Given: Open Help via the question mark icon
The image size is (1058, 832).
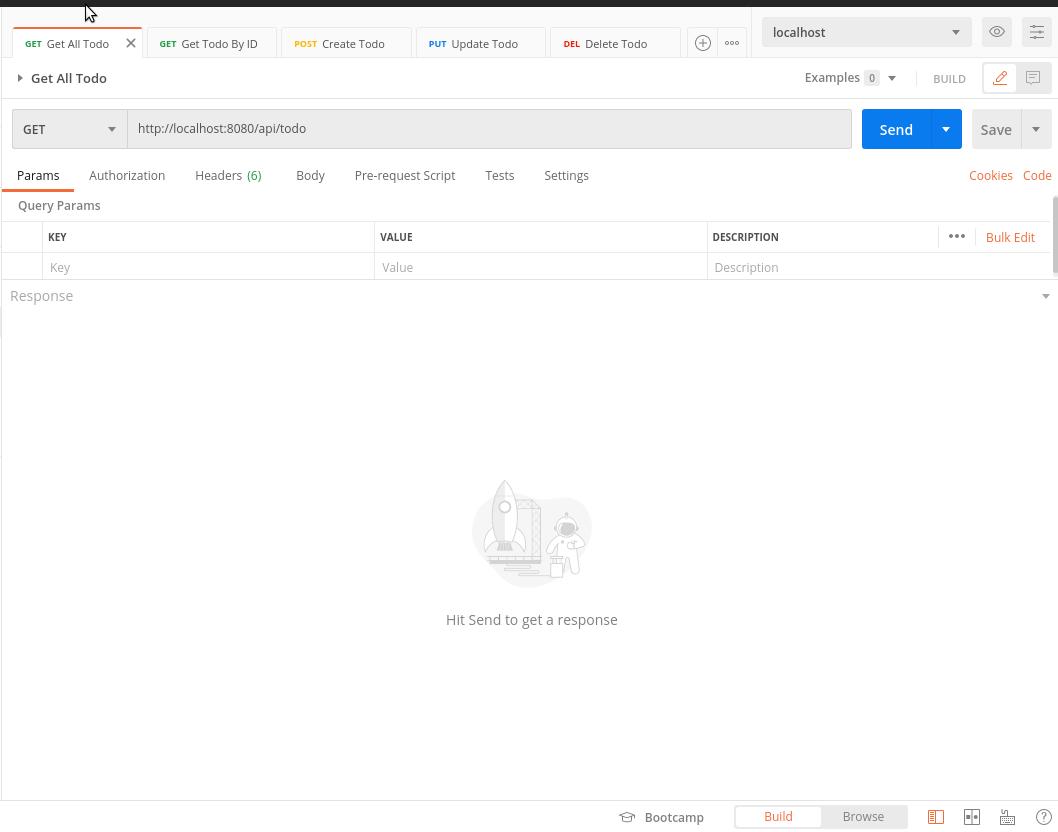Looking at the screenshot, I should pos(1044,817).
